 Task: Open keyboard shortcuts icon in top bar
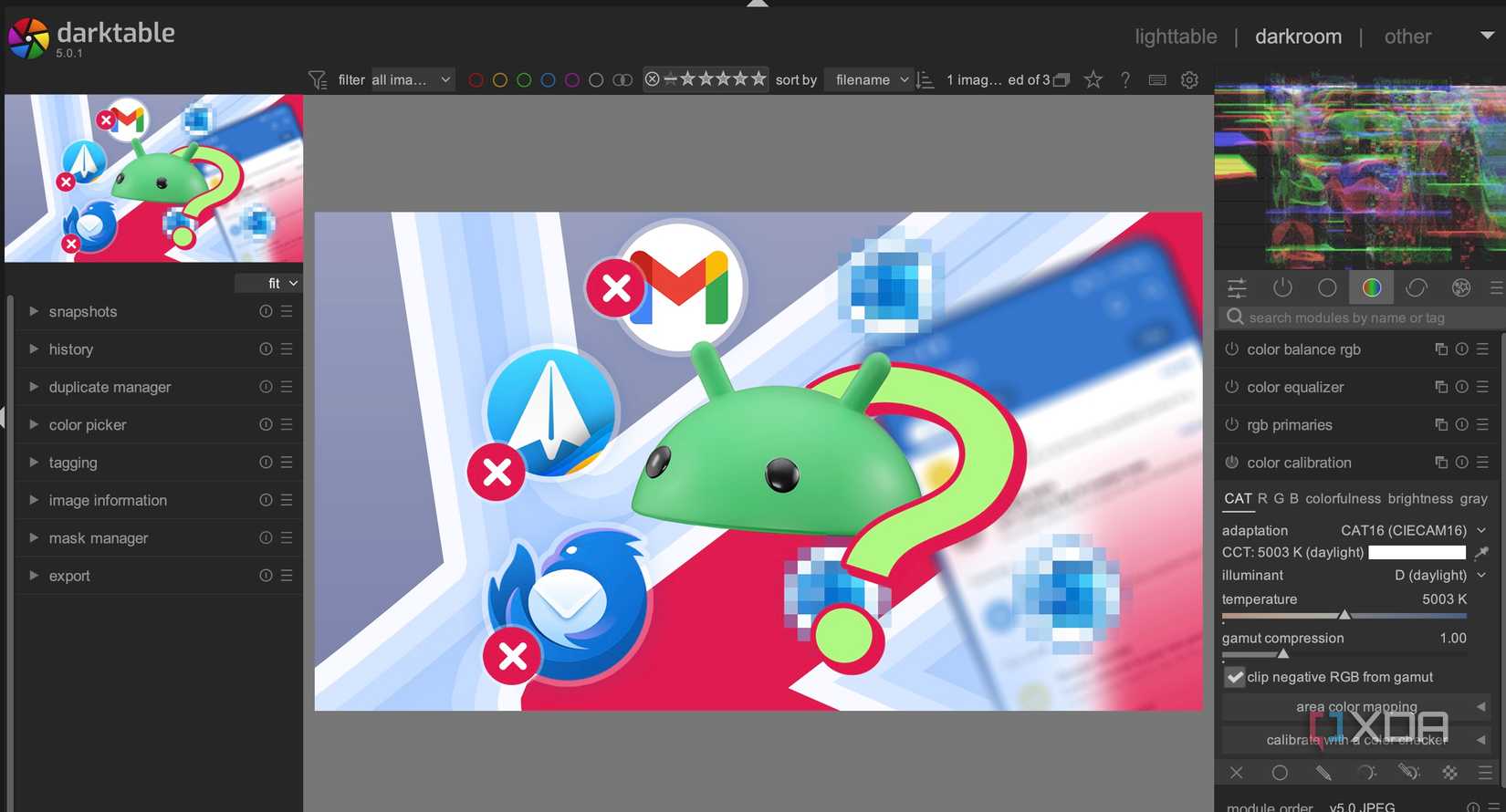pos(1157,80)
